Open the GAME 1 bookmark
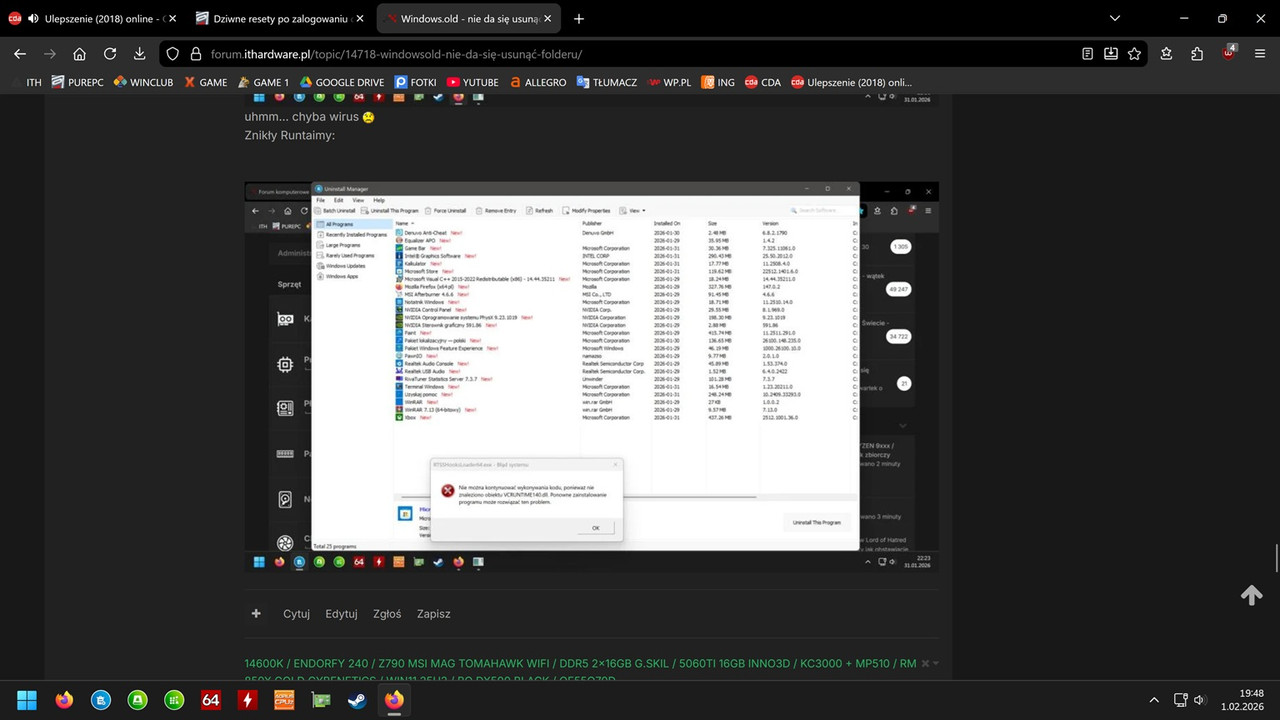The image size is (1280, 720). (262, 82)
